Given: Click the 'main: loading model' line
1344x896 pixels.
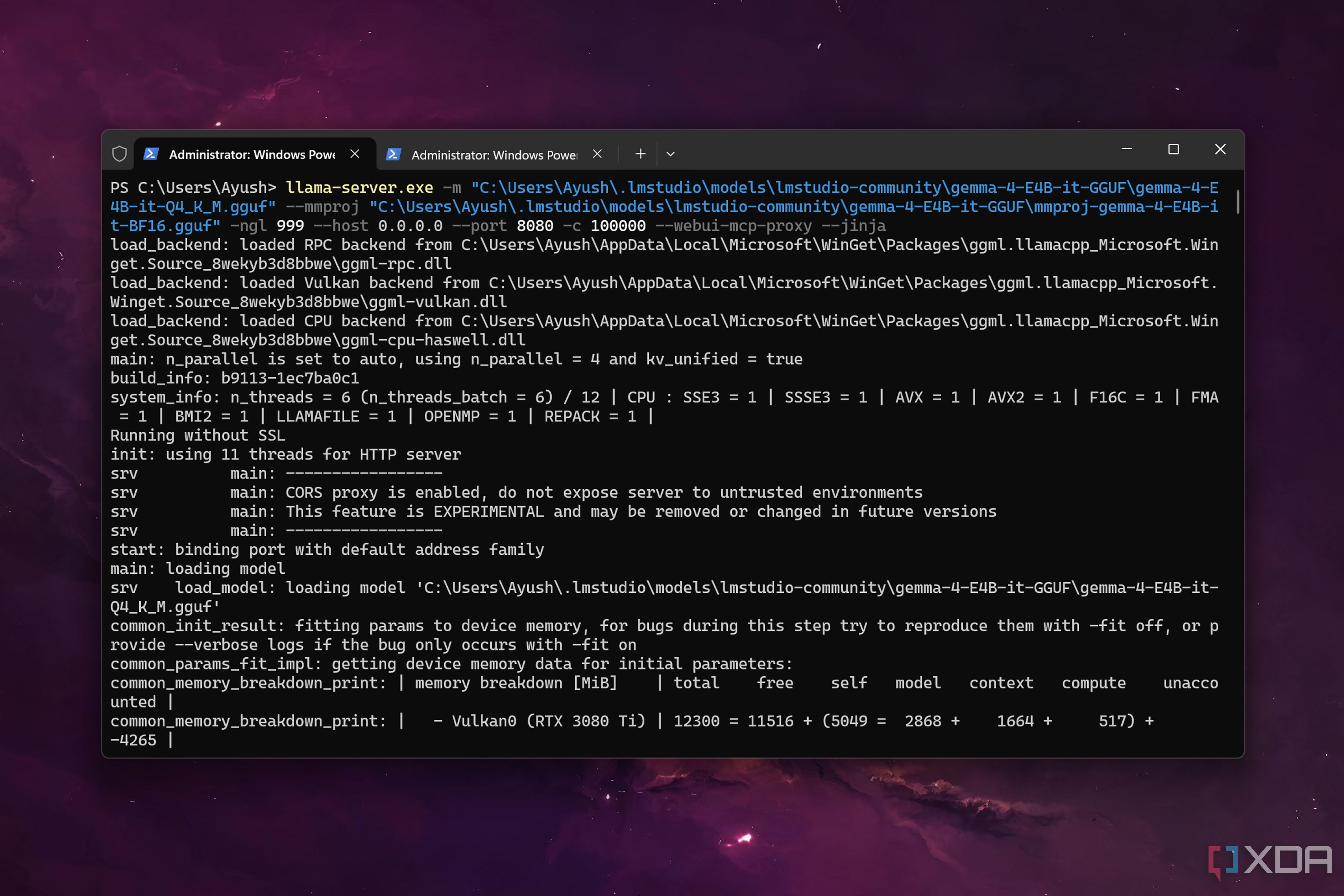Looking at the screenshot, I should tap(198, 569).
